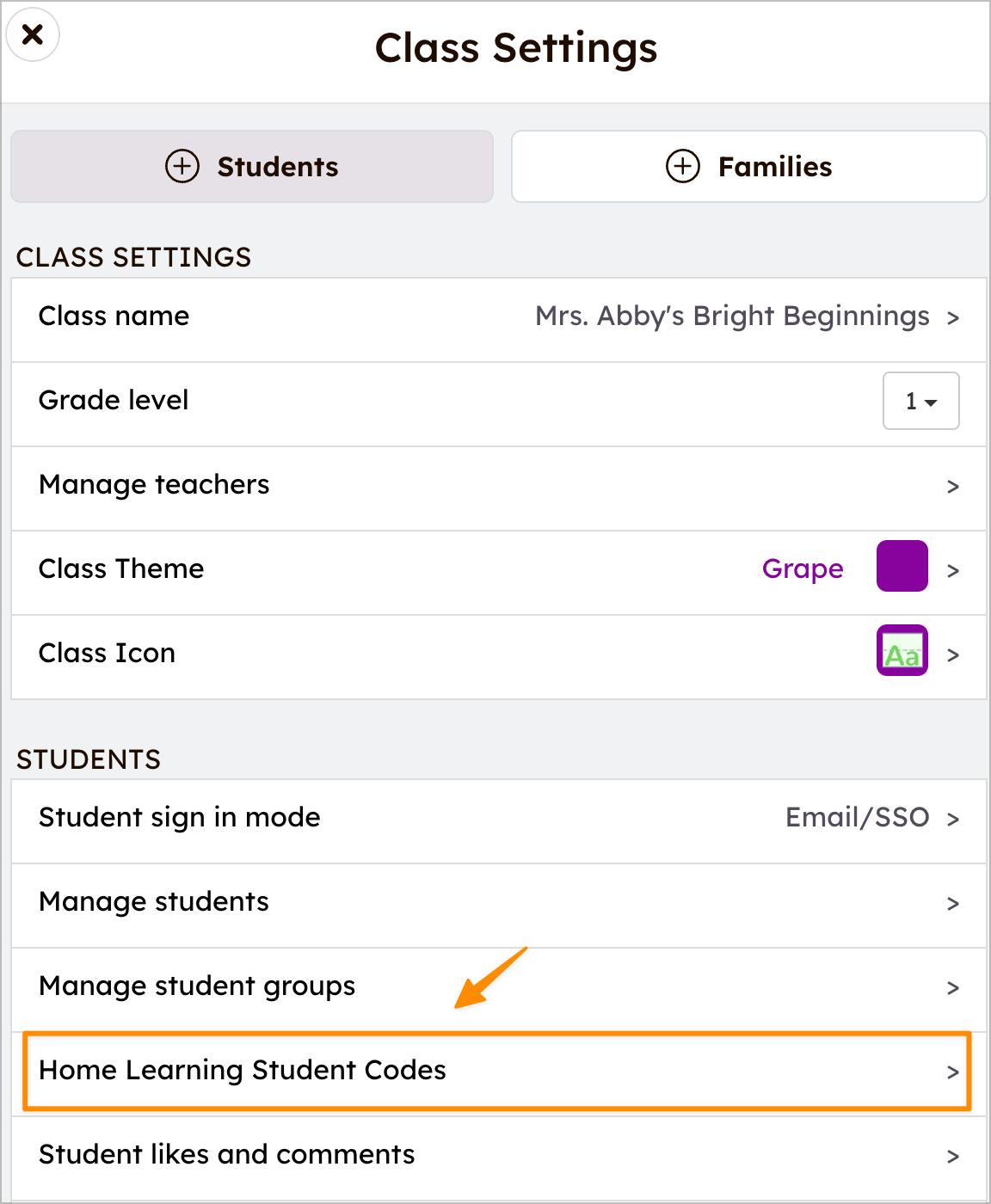Click the Aa class icon thumbnail
Image resolution: width=991 pixels, height=1204 pixels.
(x=902, y=650)
